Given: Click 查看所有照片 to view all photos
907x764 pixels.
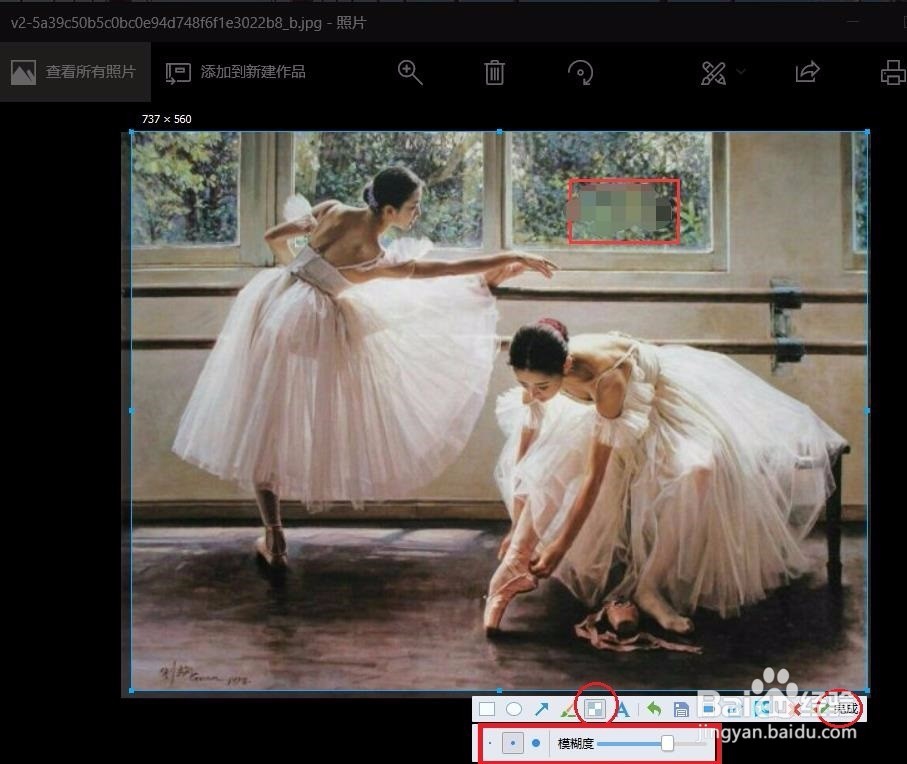Looking at the screenshot, I should point(75,72).
